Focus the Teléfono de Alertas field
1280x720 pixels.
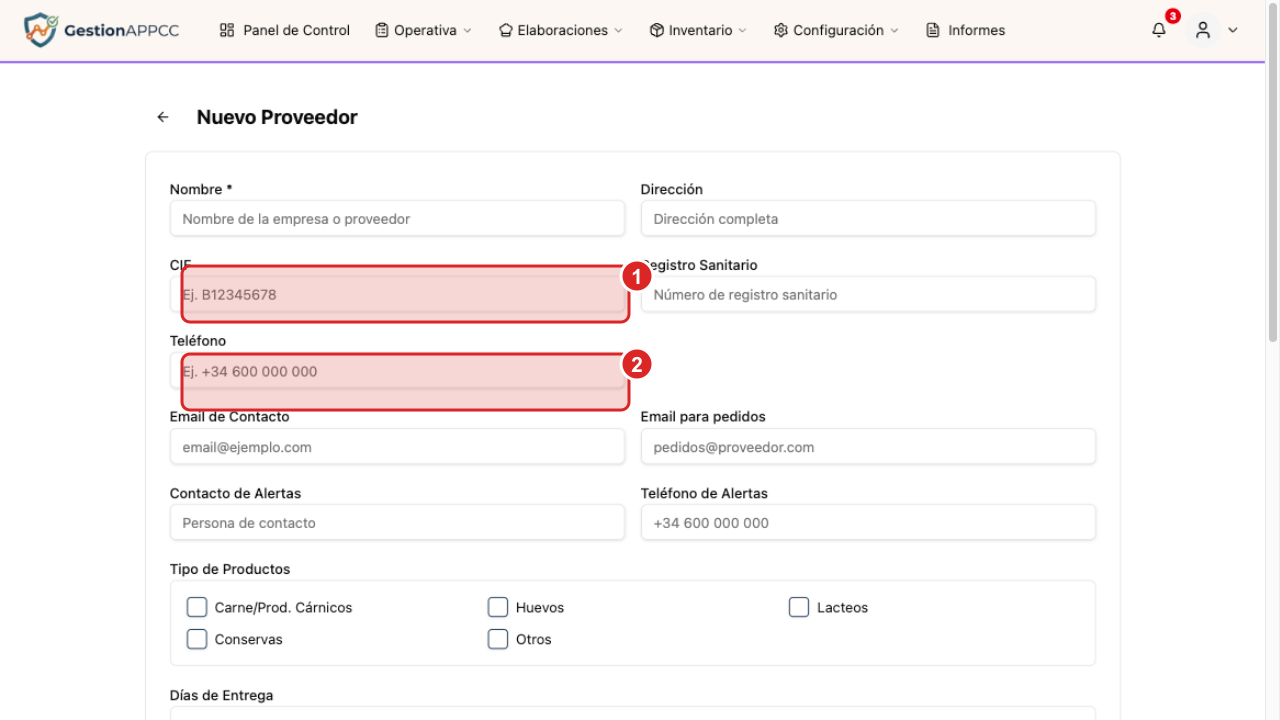pos(868,523)
